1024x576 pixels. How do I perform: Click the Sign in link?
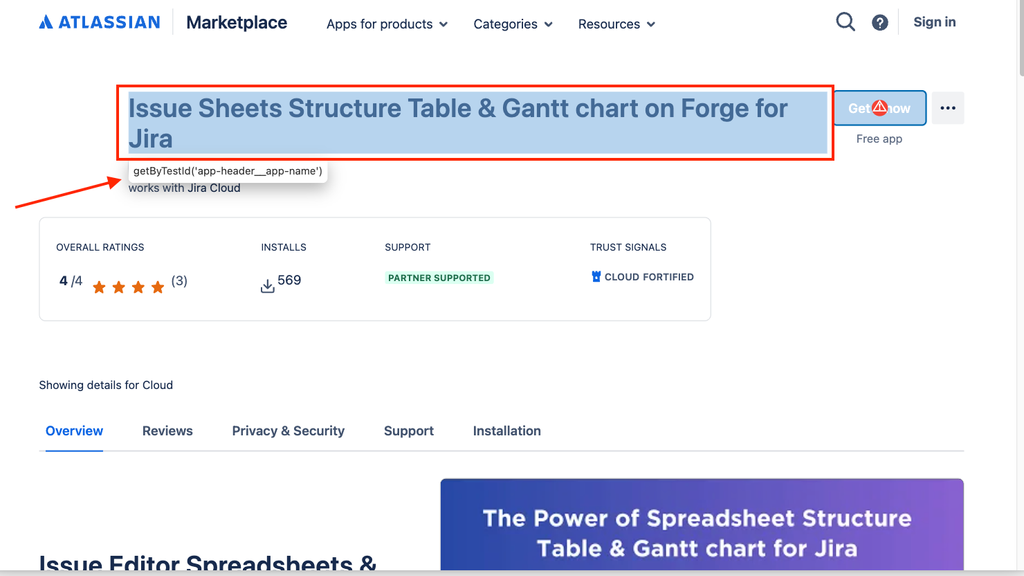tap(934, 22)
